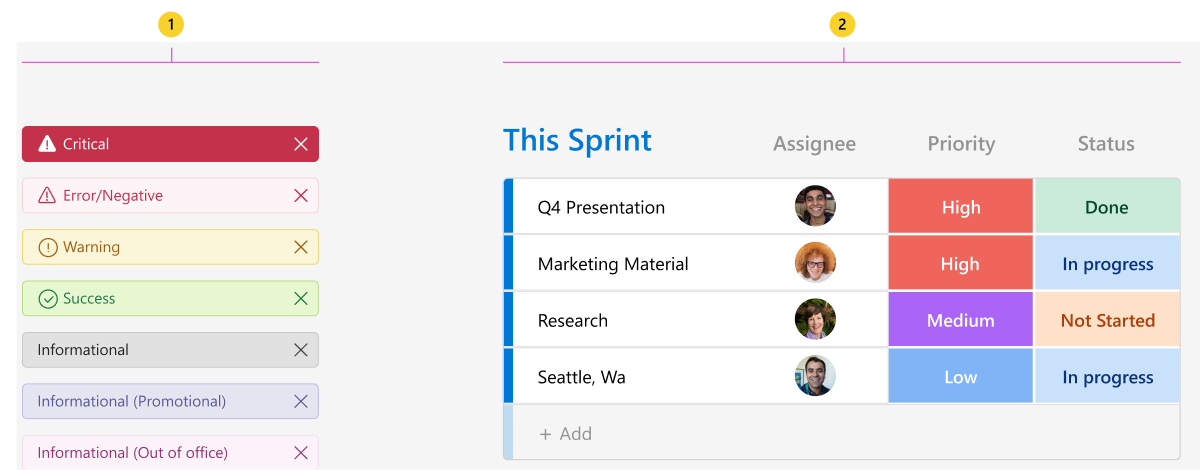Screen dimensions: 1200x470
Task: Close the Error/Negative notification
Action: coord(301,196)
